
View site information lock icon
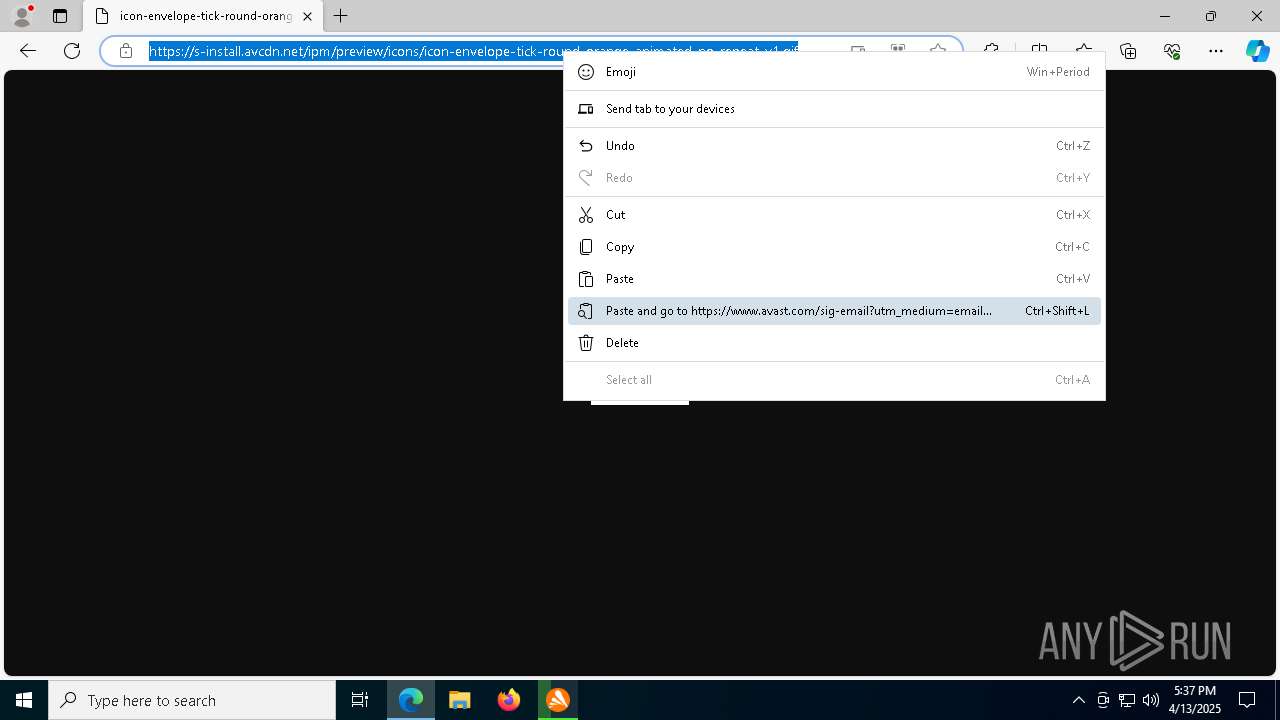[126, 51]
